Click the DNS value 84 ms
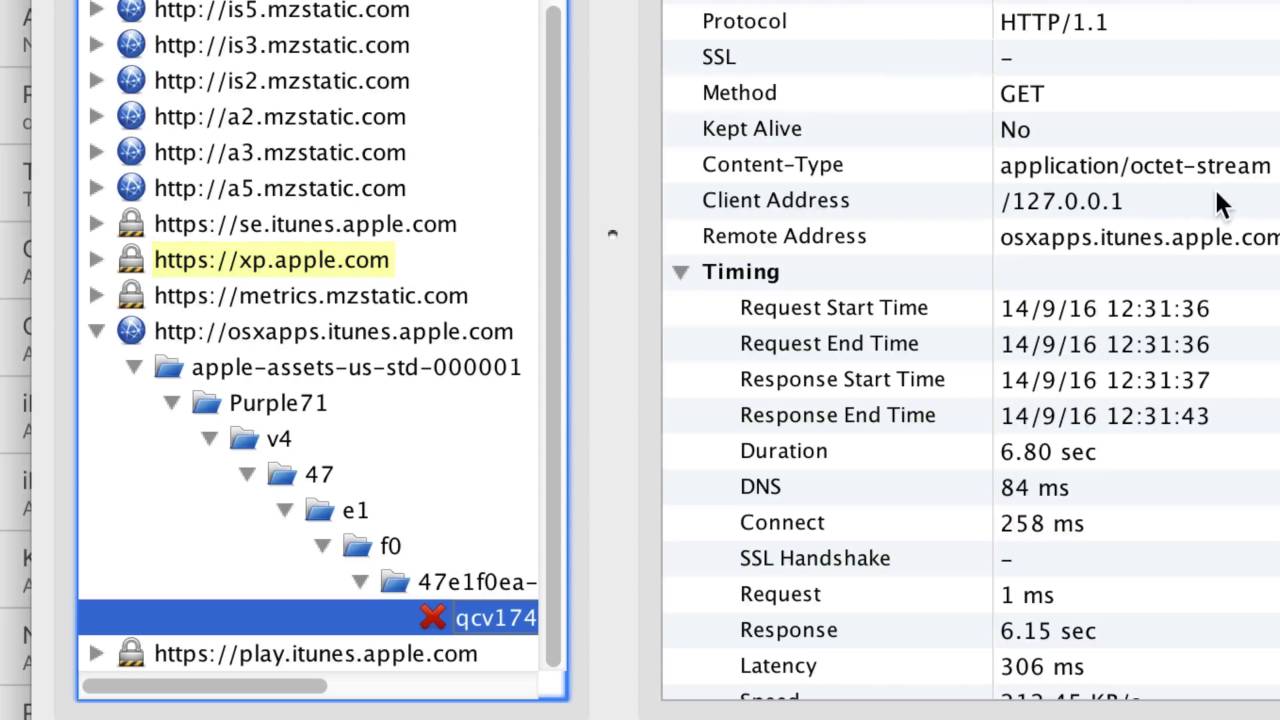This screenshot has width=1280, height=720. (x=1034, y=488)
